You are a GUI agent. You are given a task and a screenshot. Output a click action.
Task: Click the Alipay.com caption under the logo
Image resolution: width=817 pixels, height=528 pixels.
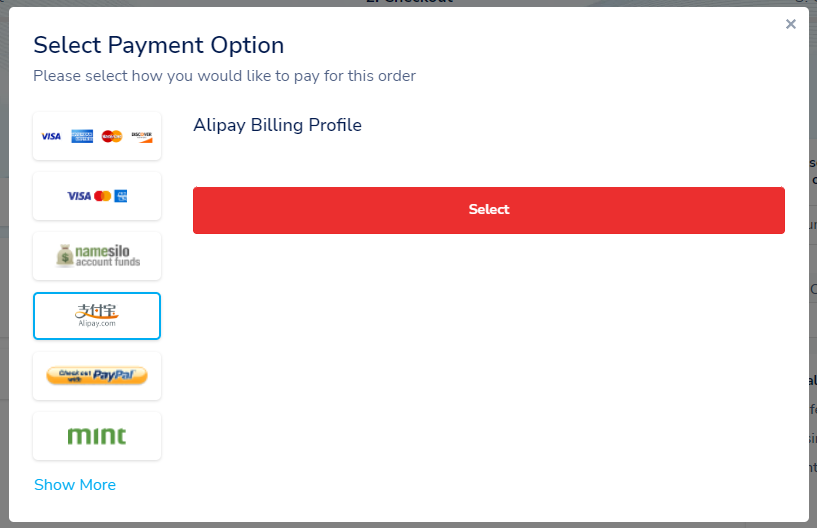point(97,324)
